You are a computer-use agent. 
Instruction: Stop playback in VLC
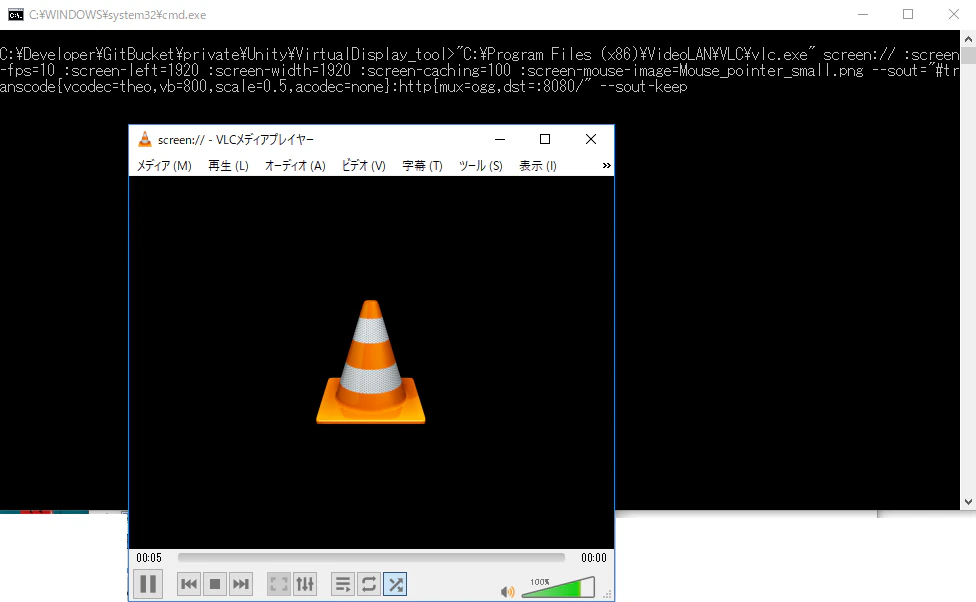pos(215,584)
